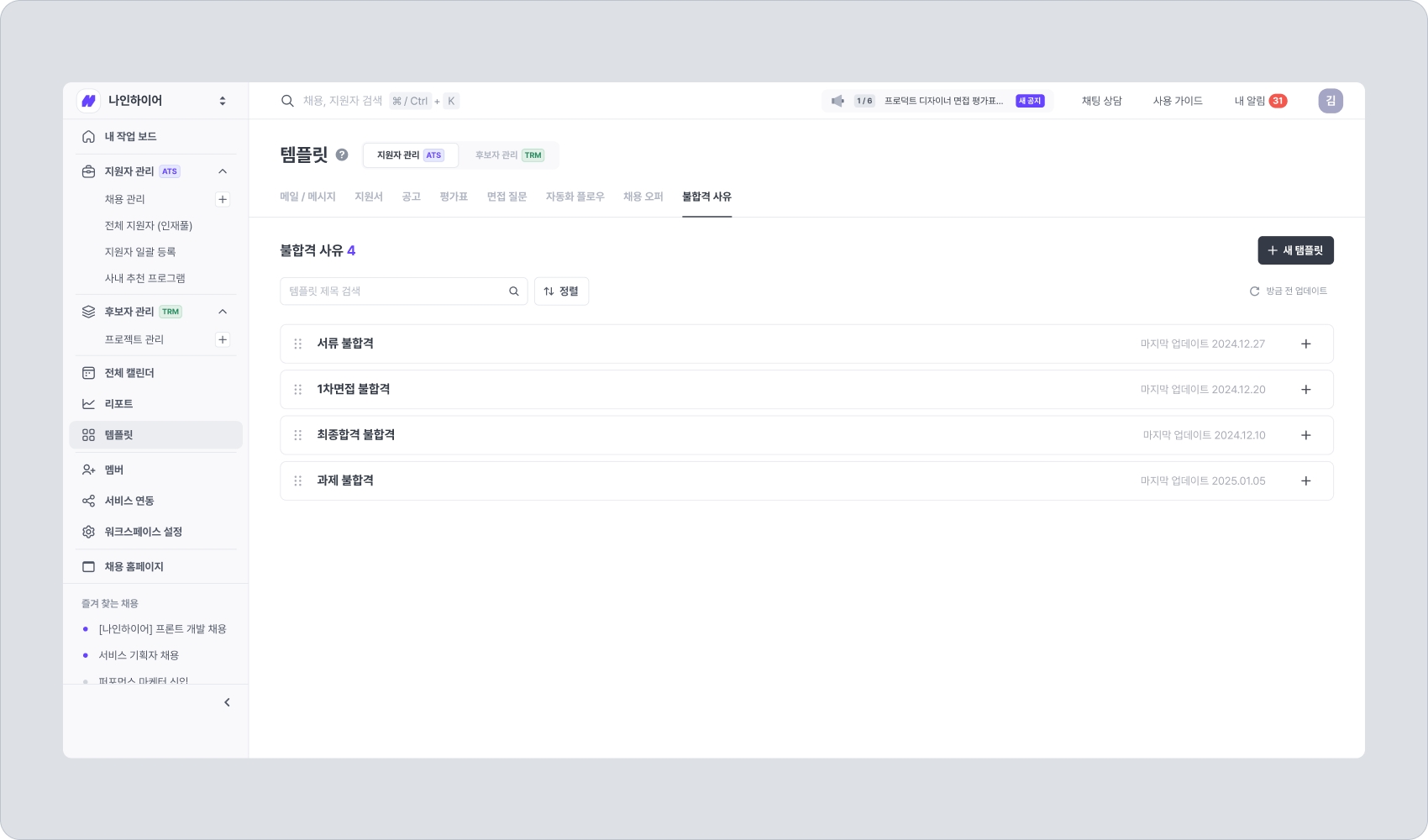This screenshot has height=840, width=1428.
Task: Grab the drag handle of 과제 불합격
Action: point(297,481)
